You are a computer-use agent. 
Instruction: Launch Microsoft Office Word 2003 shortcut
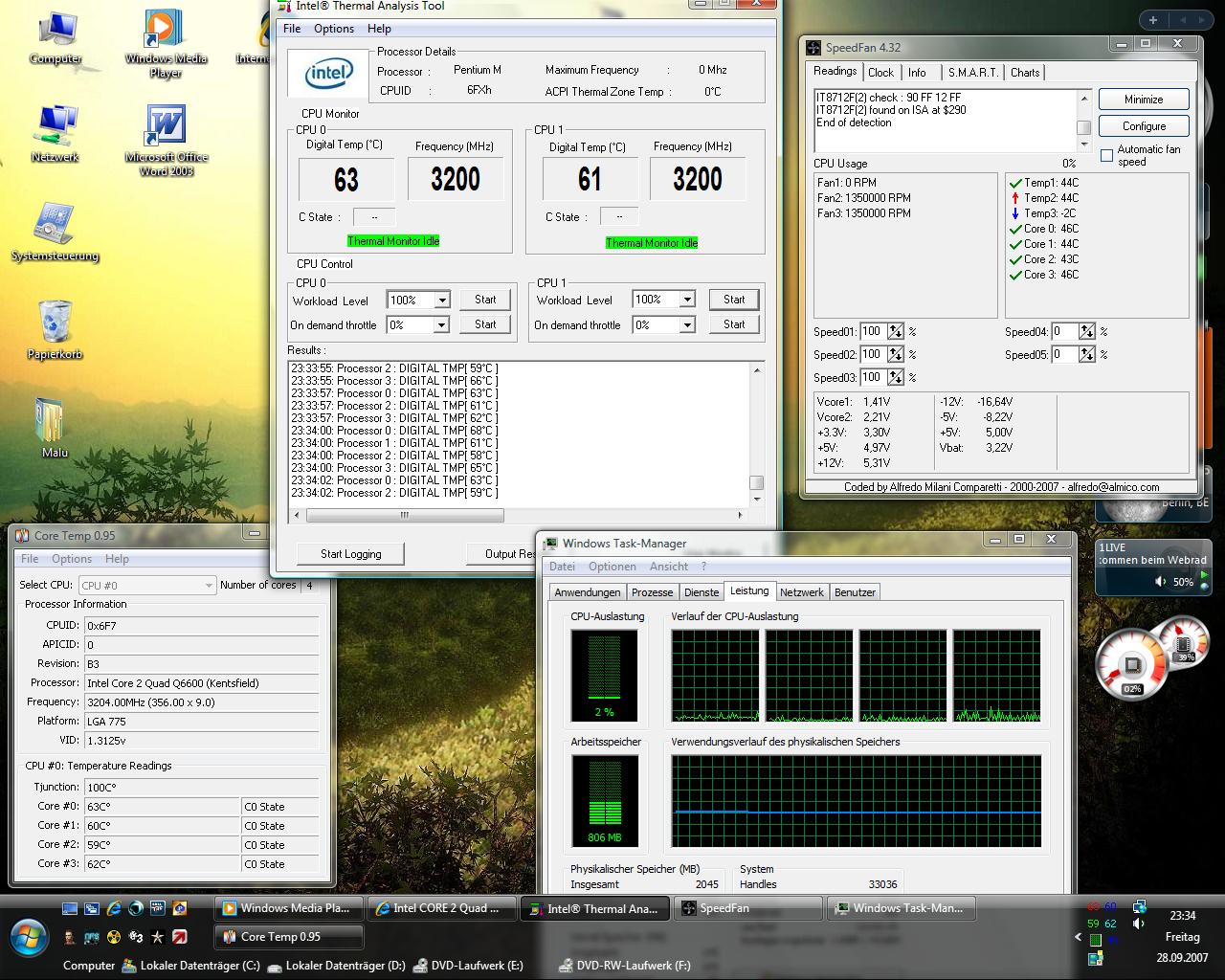pos(166,141)
